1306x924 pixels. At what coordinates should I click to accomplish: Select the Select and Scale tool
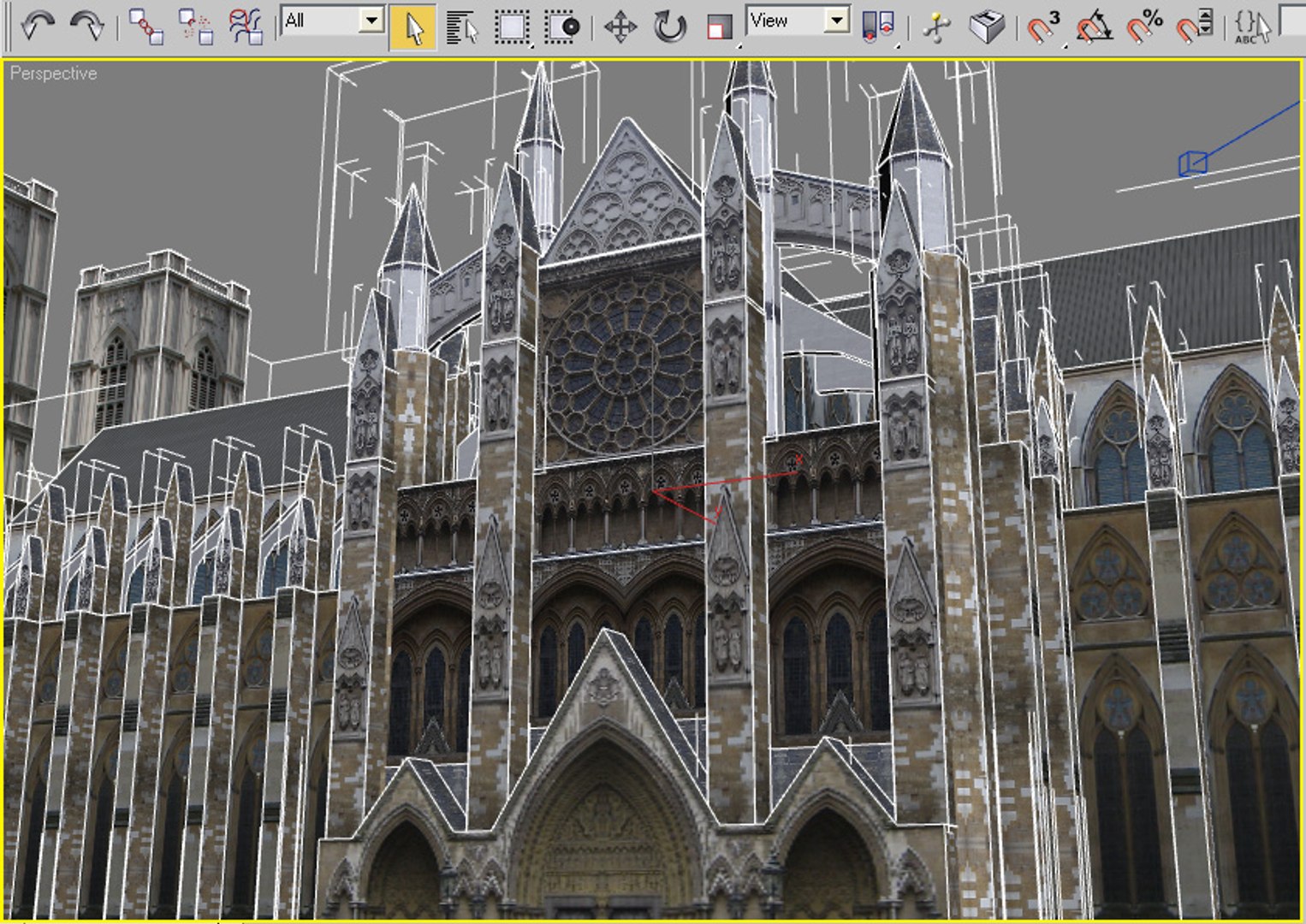pos(719,27)
